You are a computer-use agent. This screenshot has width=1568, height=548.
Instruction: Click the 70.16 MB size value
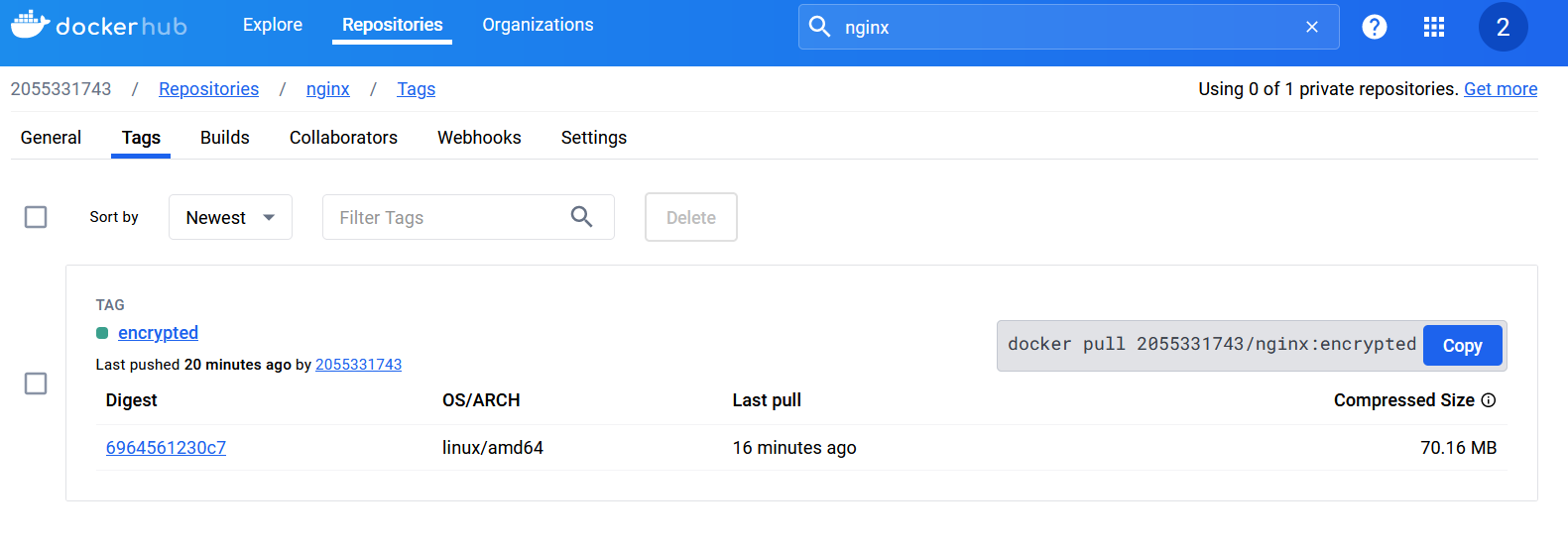tap(1458, 448)
